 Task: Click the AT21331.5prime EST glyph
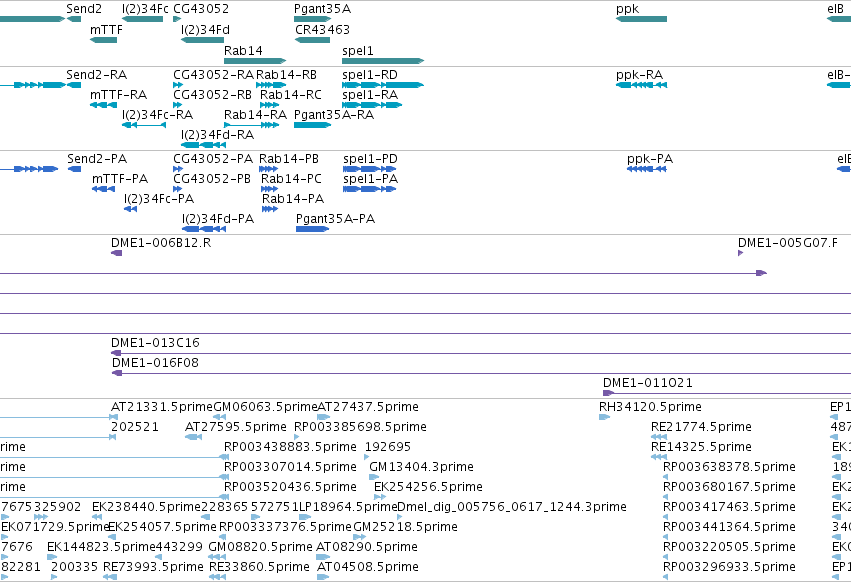tap(114, 417)
